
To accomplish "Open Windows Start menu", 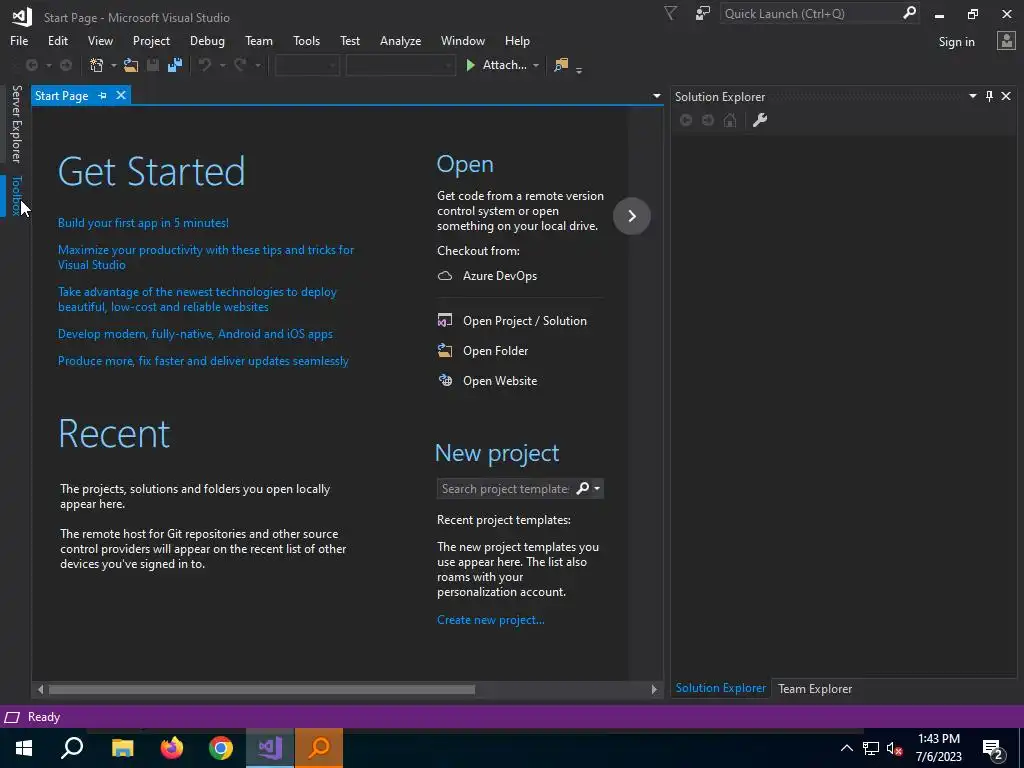I will pos(24,748).
